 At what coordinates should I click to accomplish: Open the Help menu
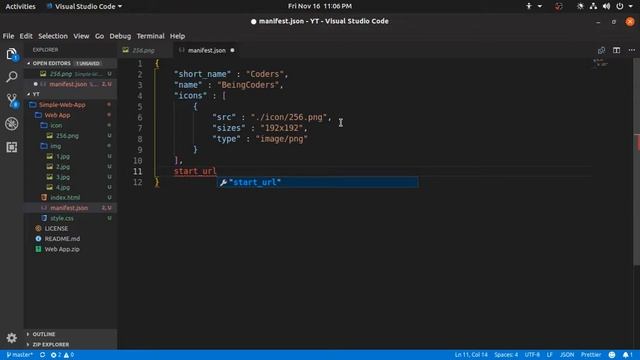coord(177,36)
